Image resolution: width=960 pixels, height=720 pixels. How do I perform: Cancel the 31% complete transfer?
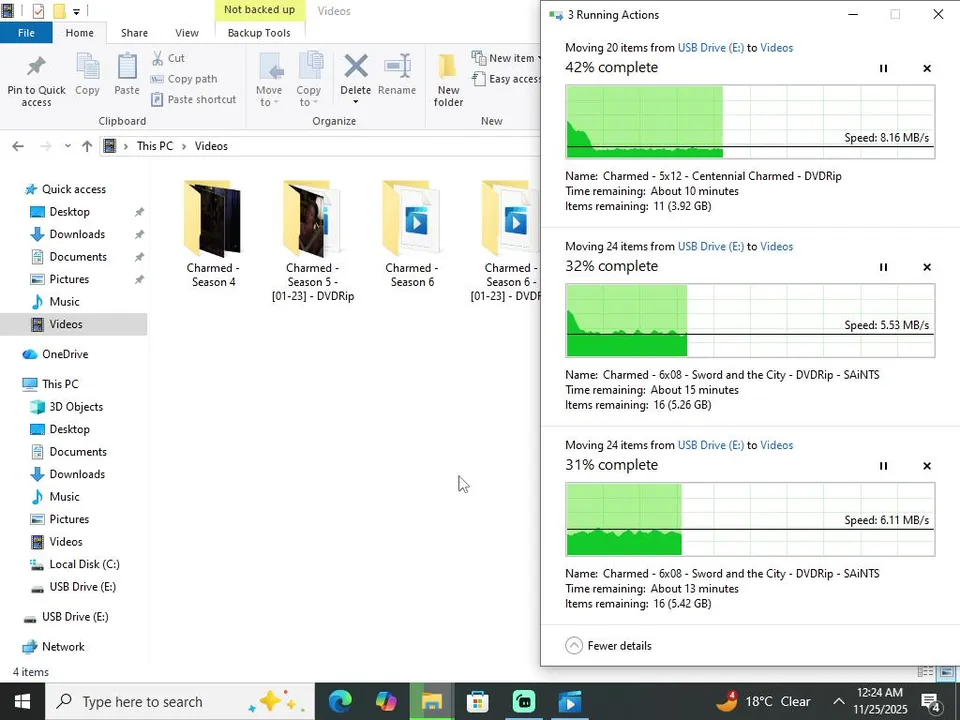click(x=927, y=466)
